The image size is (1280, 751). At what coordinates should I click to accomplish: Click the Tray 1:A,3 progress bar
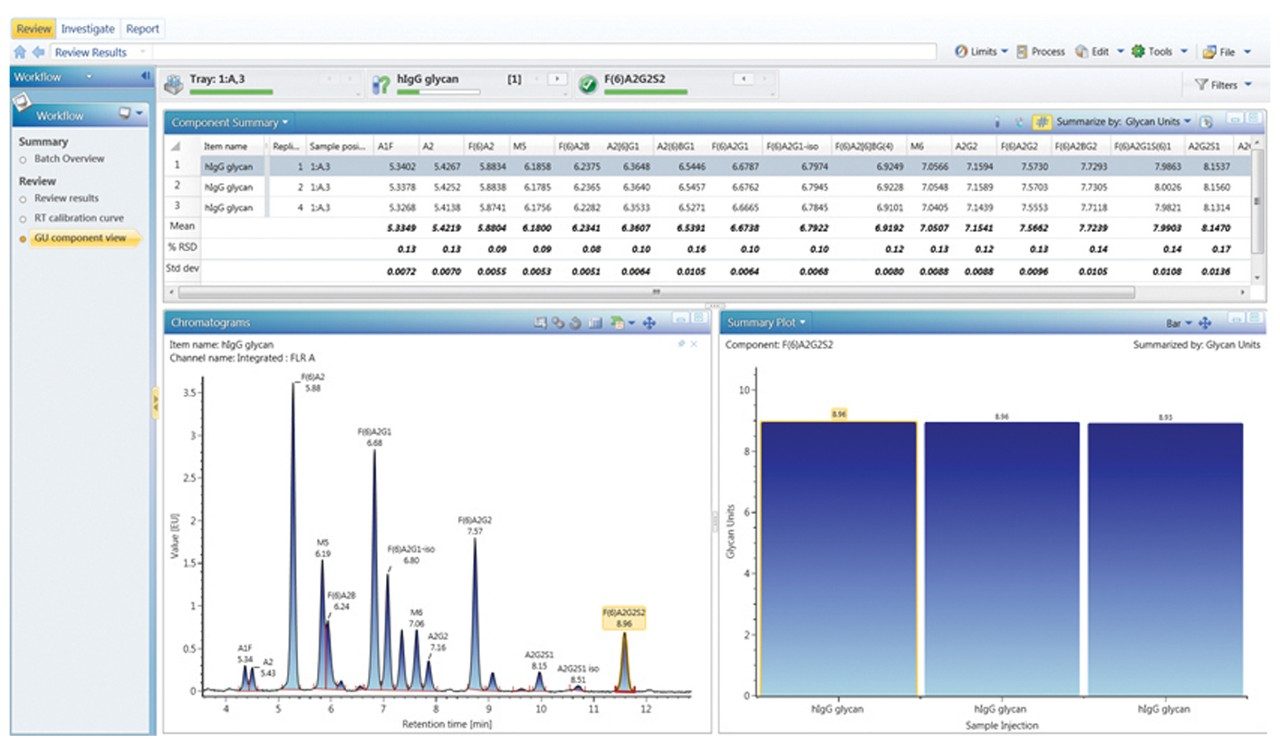pos(231,92)
